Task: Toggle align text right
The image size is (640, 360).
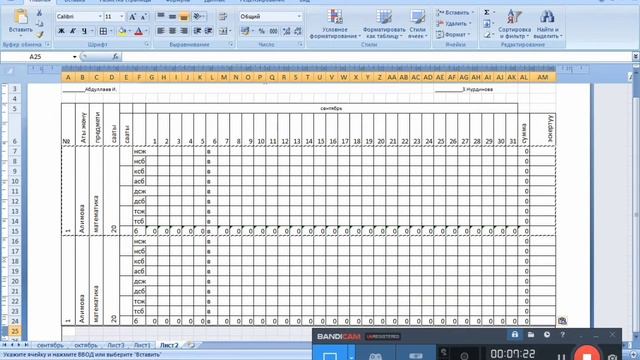Action: pyautogui.click(x=184, y=31)
